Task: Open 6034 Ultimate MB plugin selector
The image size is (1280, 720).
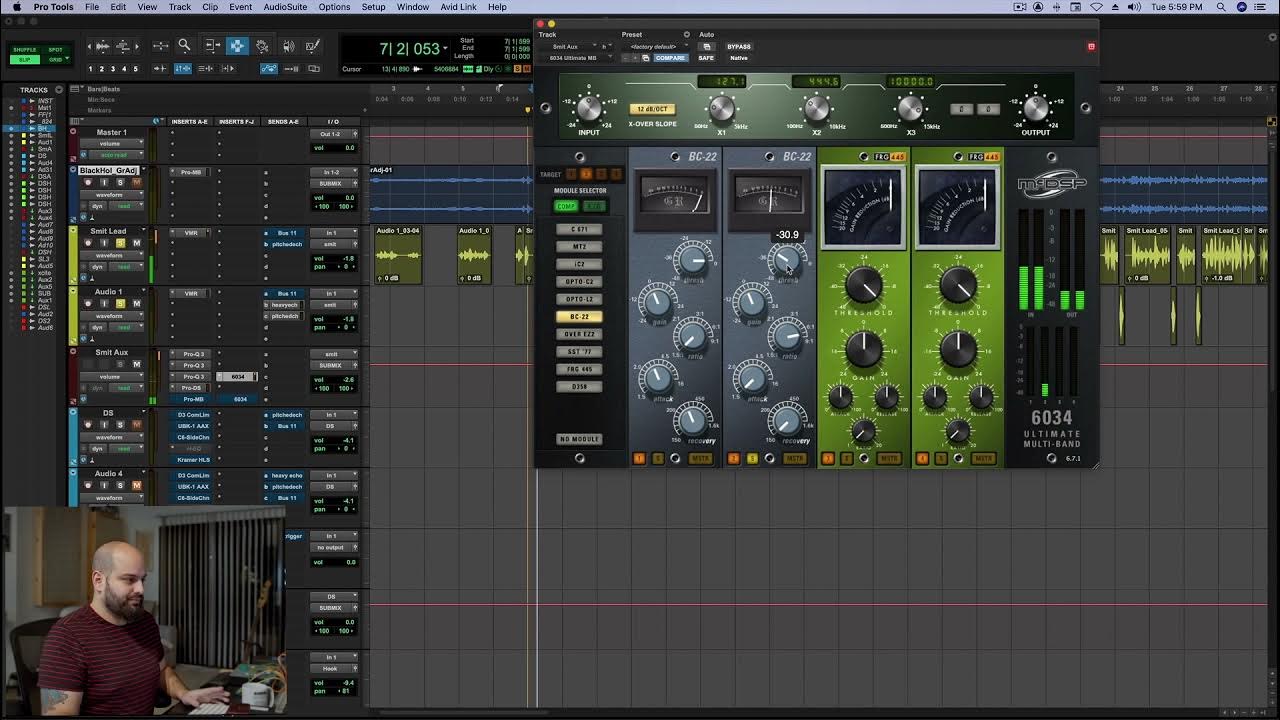Action: click(577, 58)
